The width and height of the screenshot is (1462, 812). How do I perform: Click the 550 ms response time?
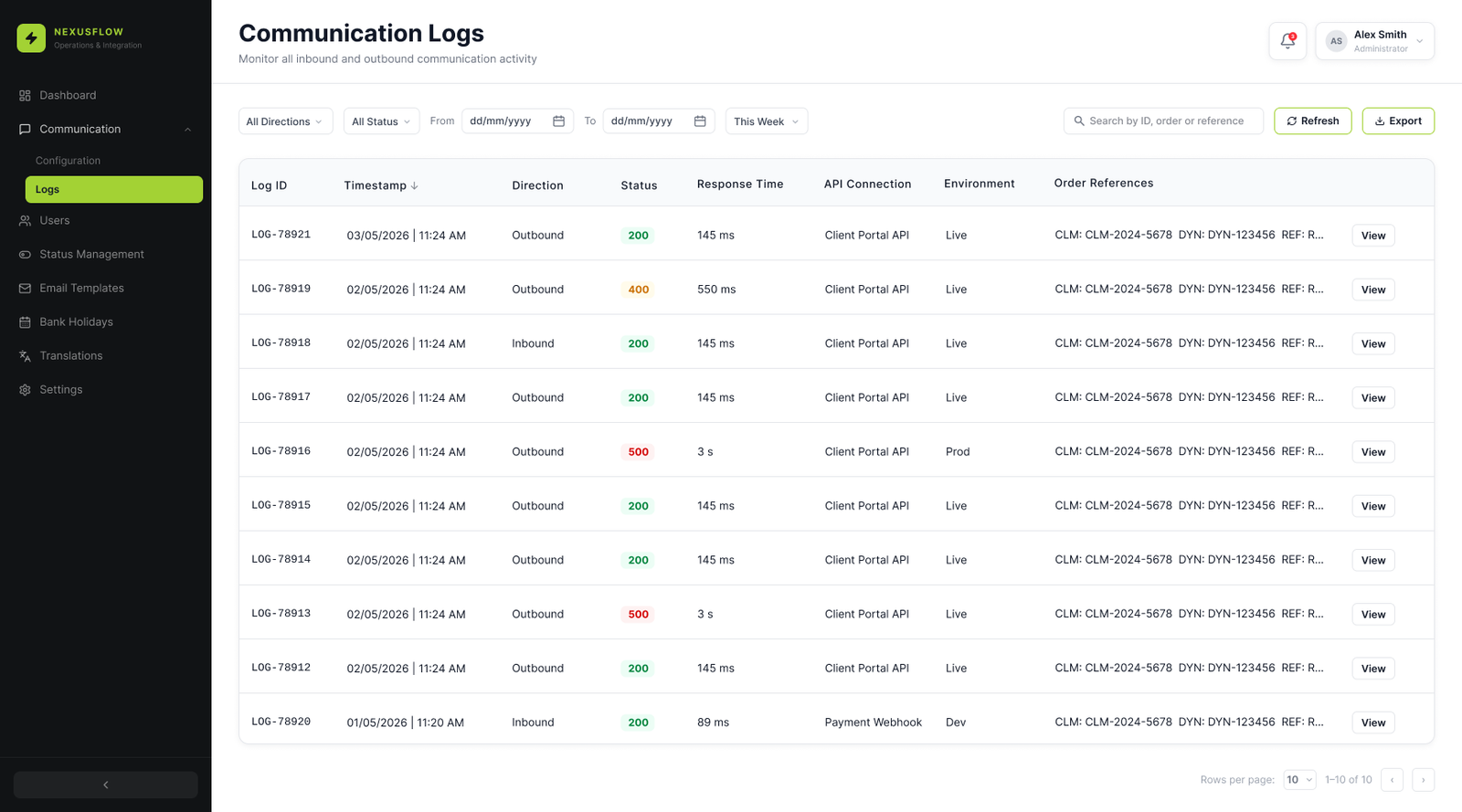click(716, 290)
